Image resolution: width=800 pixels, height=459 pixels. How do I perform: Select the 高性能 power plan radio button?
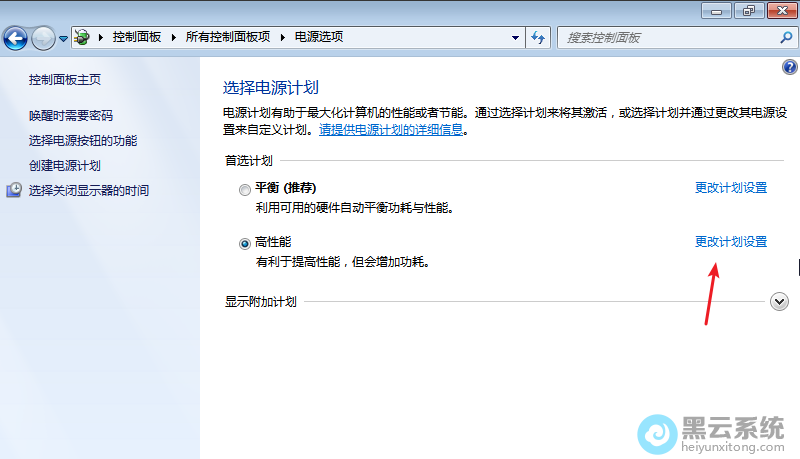[245, 243]
